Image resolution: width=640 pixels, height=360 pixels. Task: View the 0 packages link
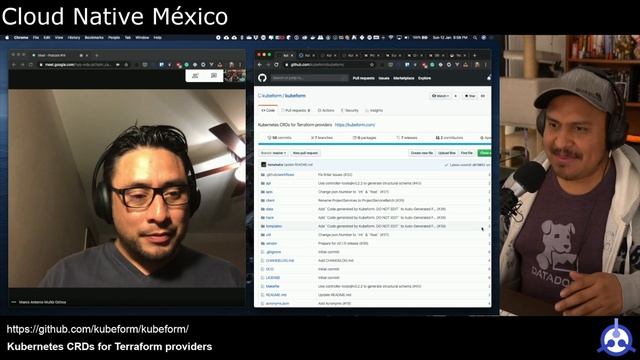tap(364, 138)
